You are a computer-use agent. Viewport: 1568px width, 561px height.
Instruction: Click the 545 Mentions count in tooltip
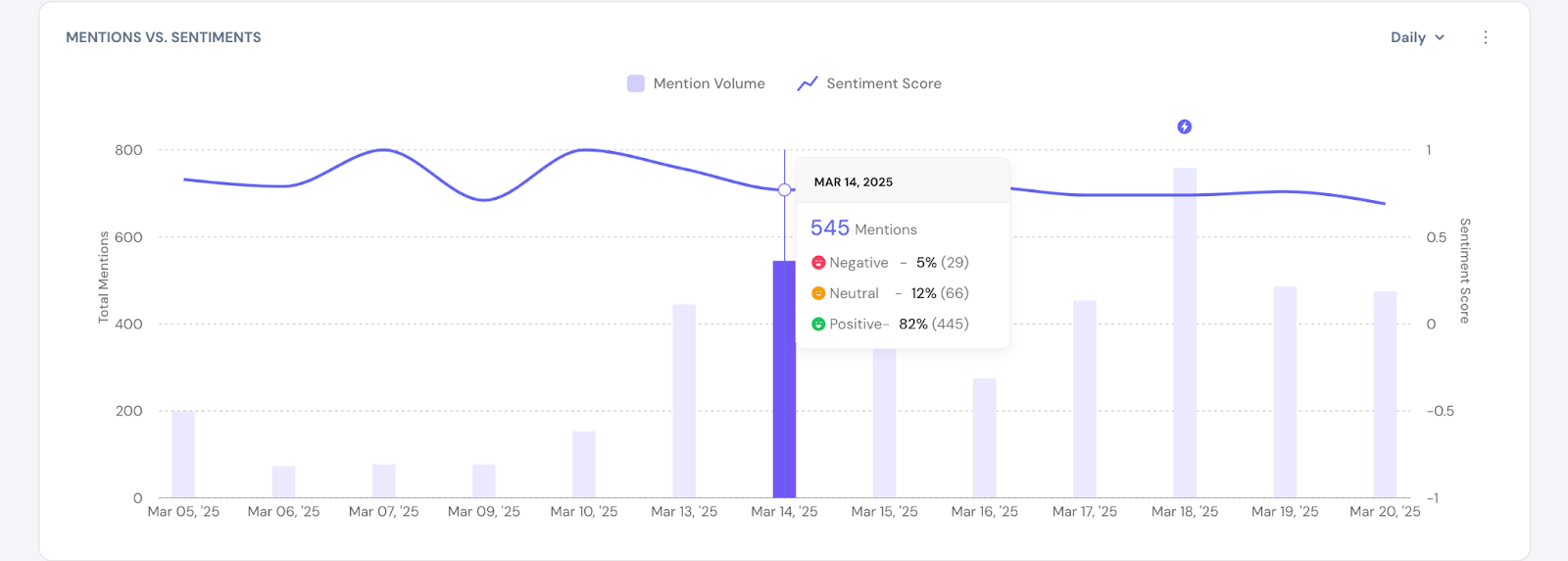829,229
